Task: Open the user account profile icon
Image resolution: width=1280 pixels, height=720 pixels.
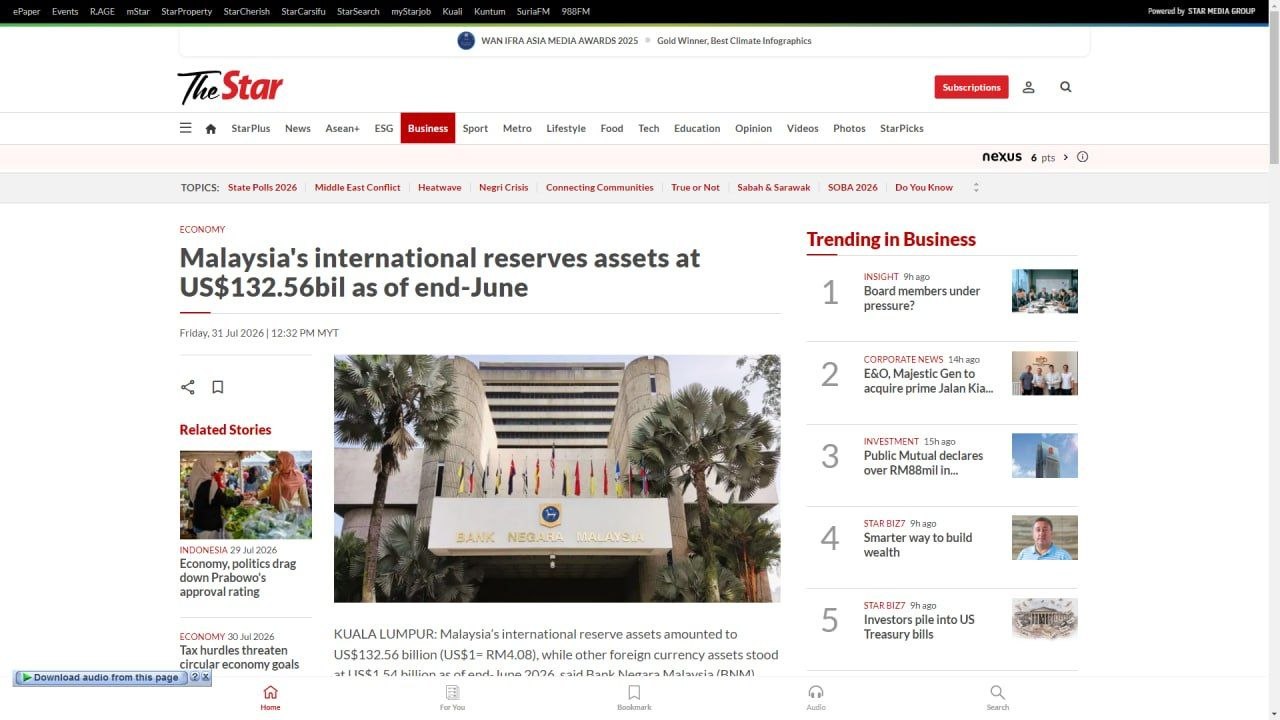Action: [1028, 87]
